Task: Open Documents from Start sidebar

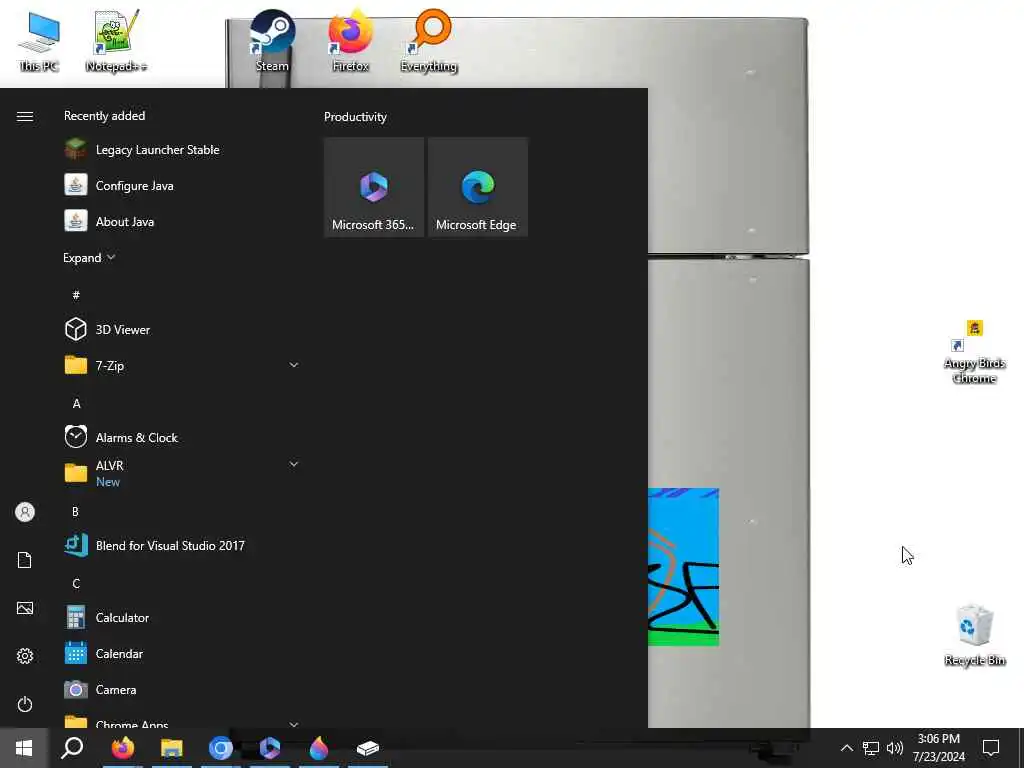Action: pos(25,560)
